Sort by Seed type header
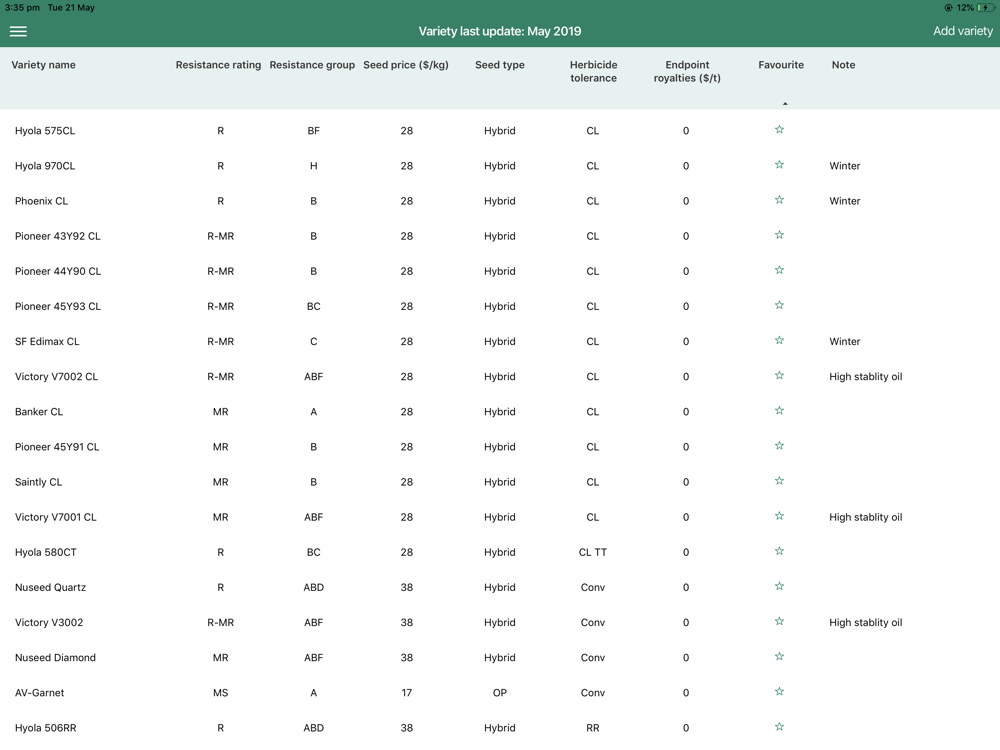 pos(499,64)
